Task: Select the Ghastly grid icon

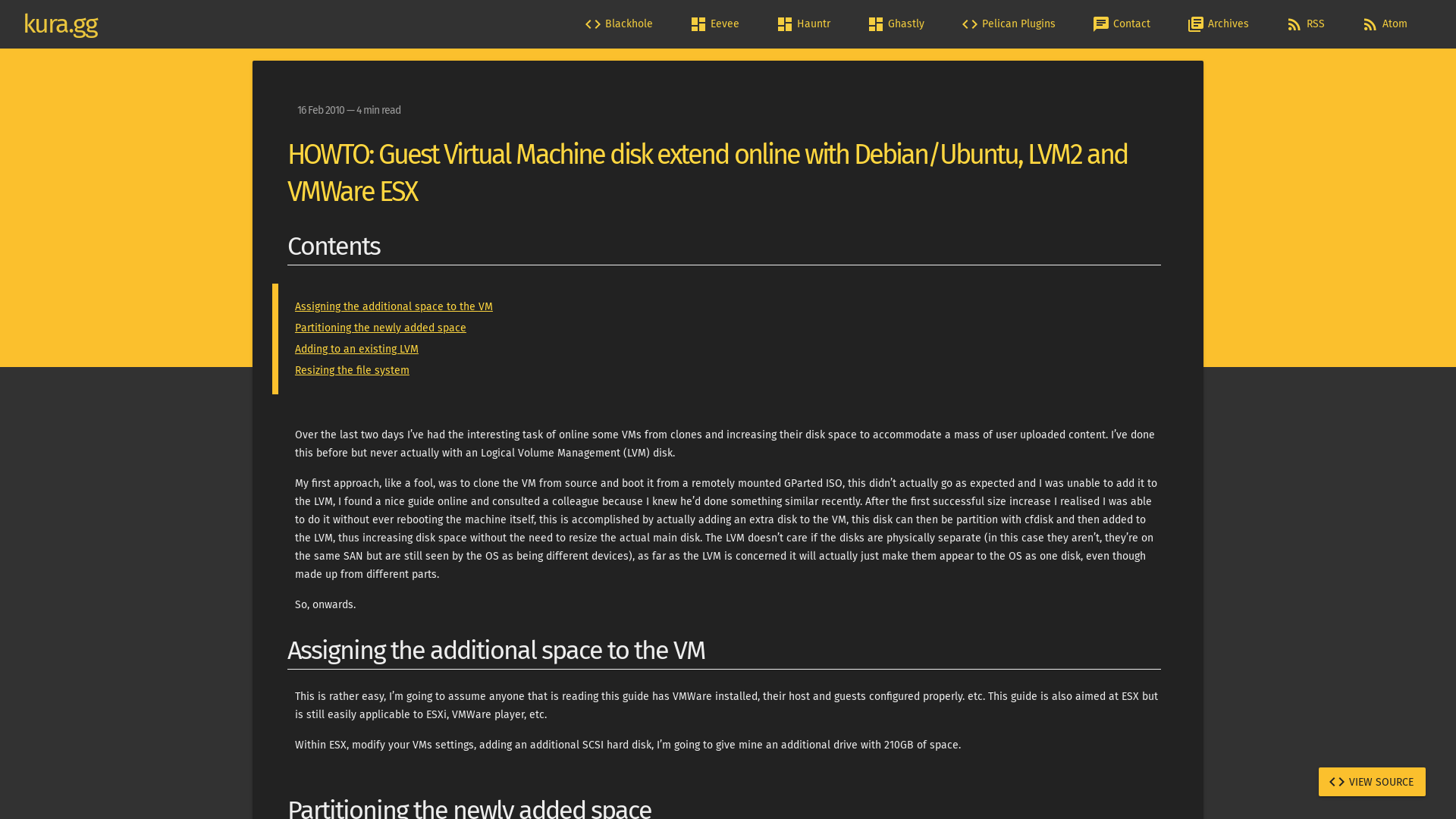Action: point(876,24)
